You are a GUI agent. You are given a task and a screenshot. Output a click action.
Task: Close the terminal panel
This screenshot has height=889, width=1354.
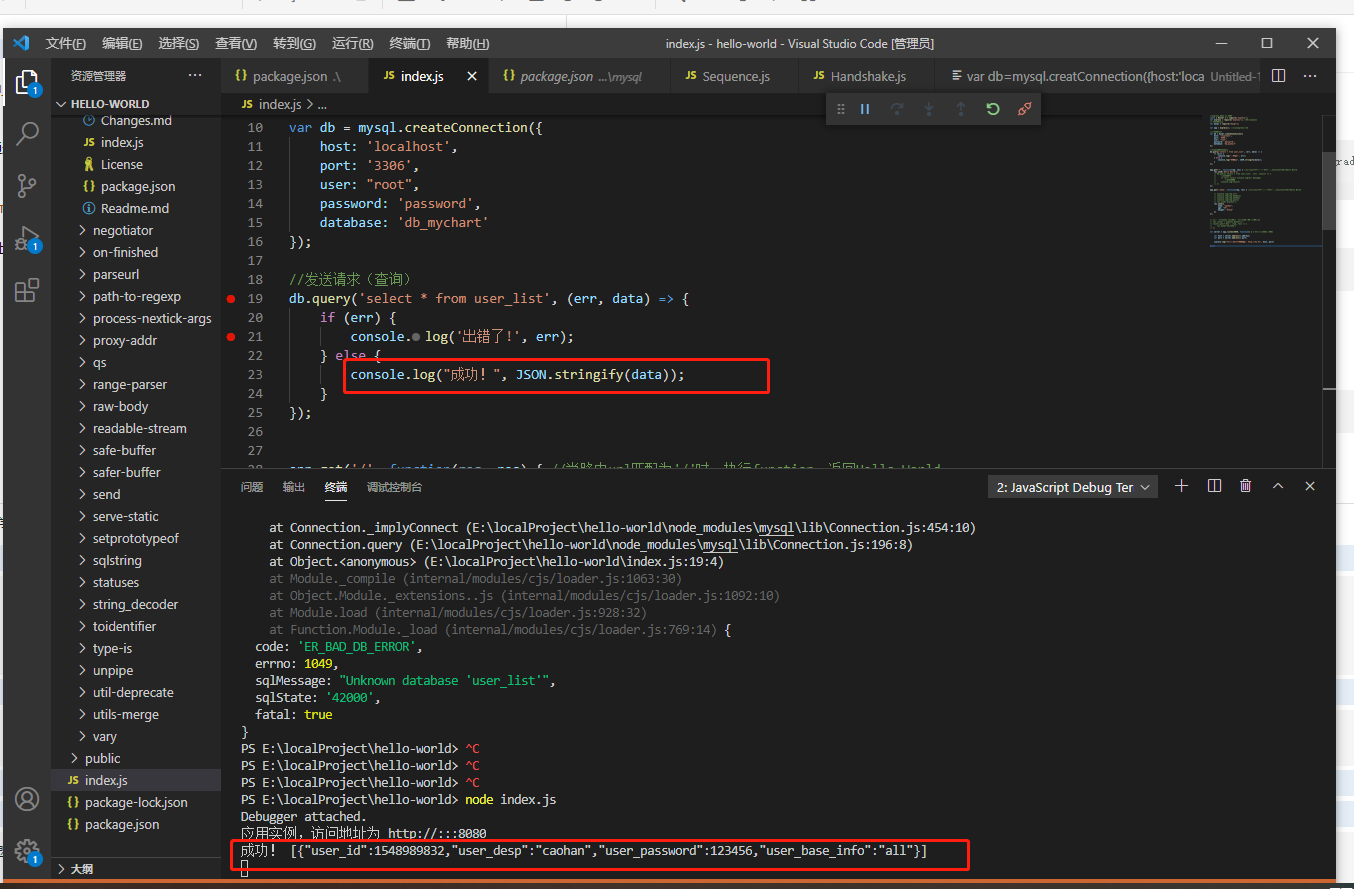(x=1310, y=486)
